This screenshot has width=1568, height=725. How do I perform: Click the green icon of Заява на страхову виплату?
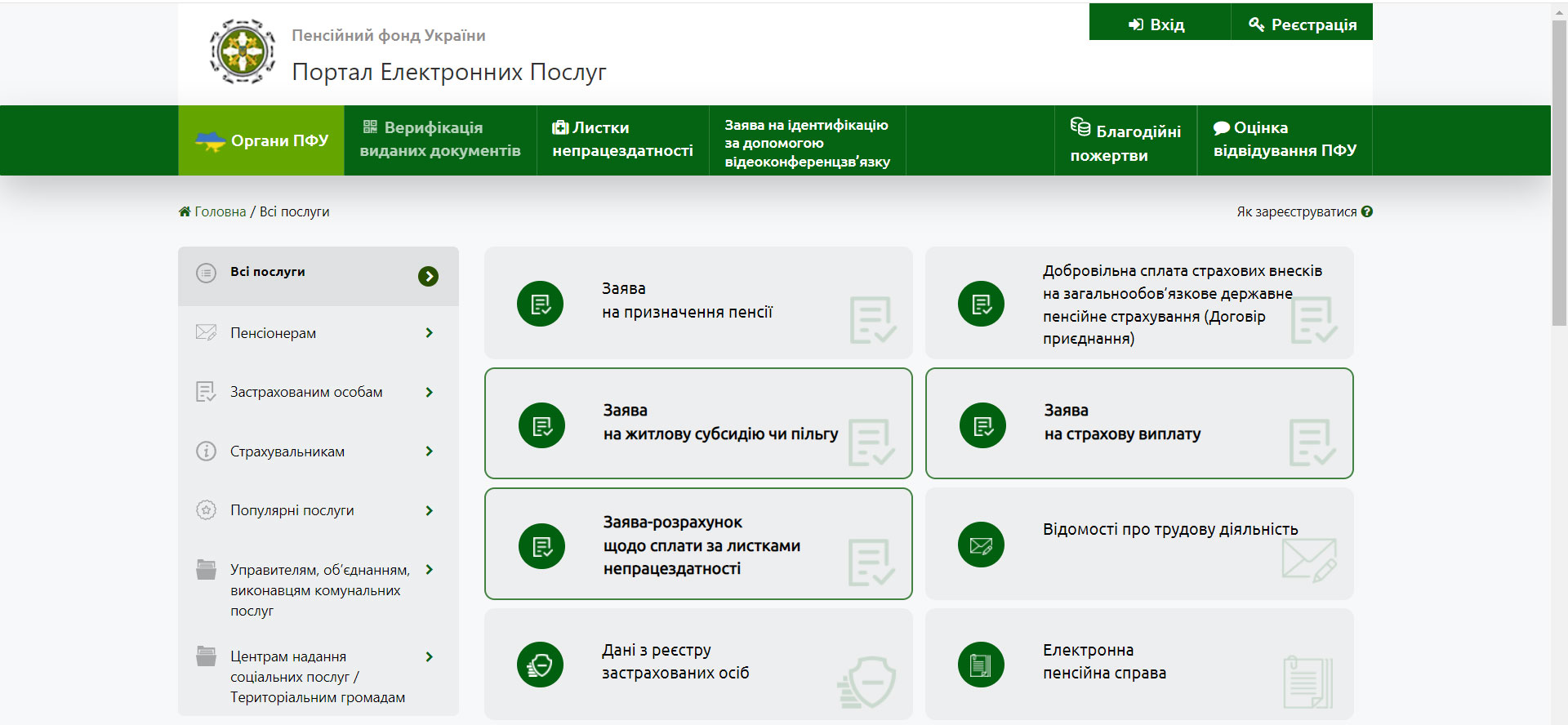[982, 425]
